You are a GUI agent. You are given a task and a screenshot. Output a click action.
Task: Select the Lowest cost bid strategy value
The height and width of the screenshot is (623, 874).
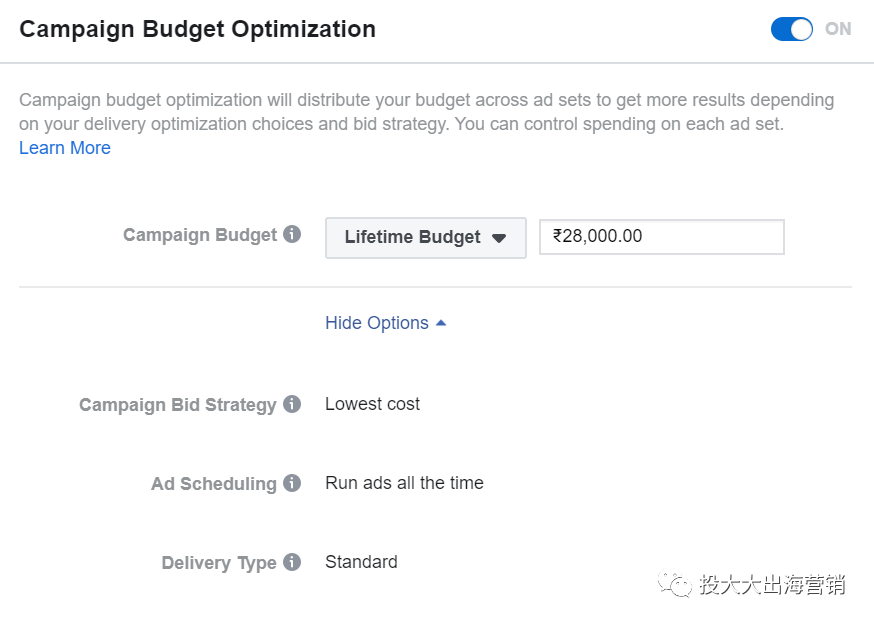coord(372,404)
